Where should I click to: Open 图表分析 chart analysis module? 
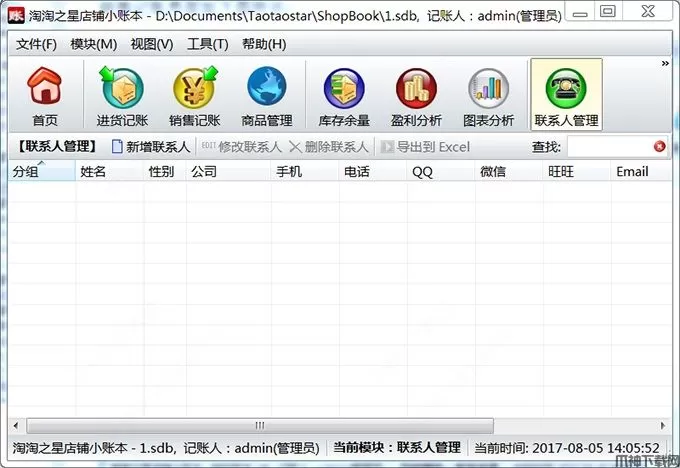pyautogui.click(x=488, y=96)
